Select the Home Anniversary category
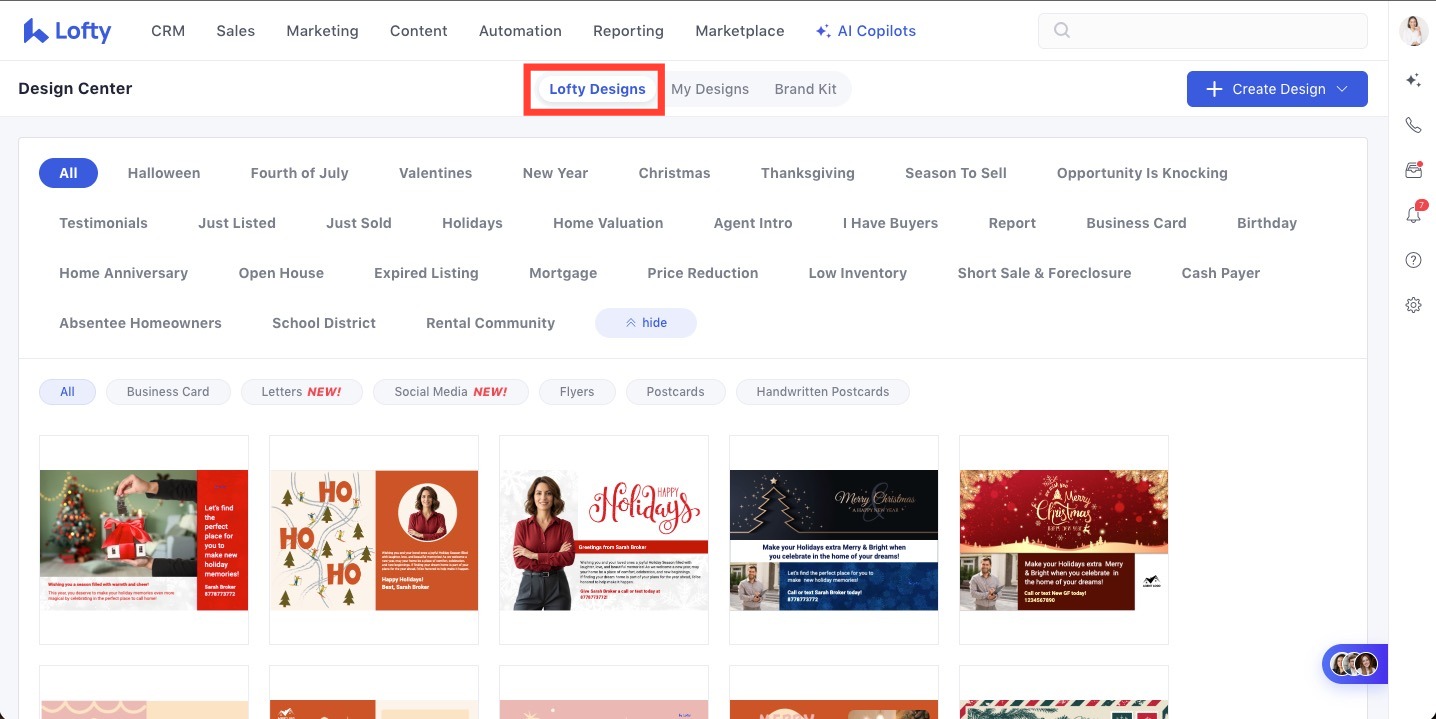The width and height of the screenshot is (1436, 719). (x=123, y=273)
